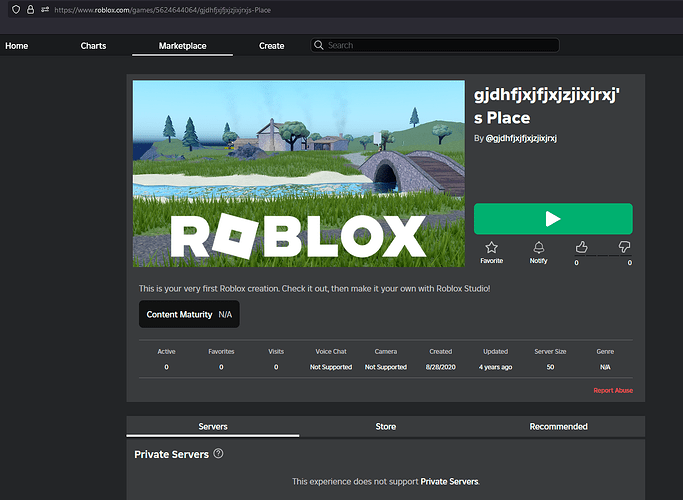This screenshot has height=500, width=683.
Task: Click the Notify bell icon
Action: [x=539, y=247]
